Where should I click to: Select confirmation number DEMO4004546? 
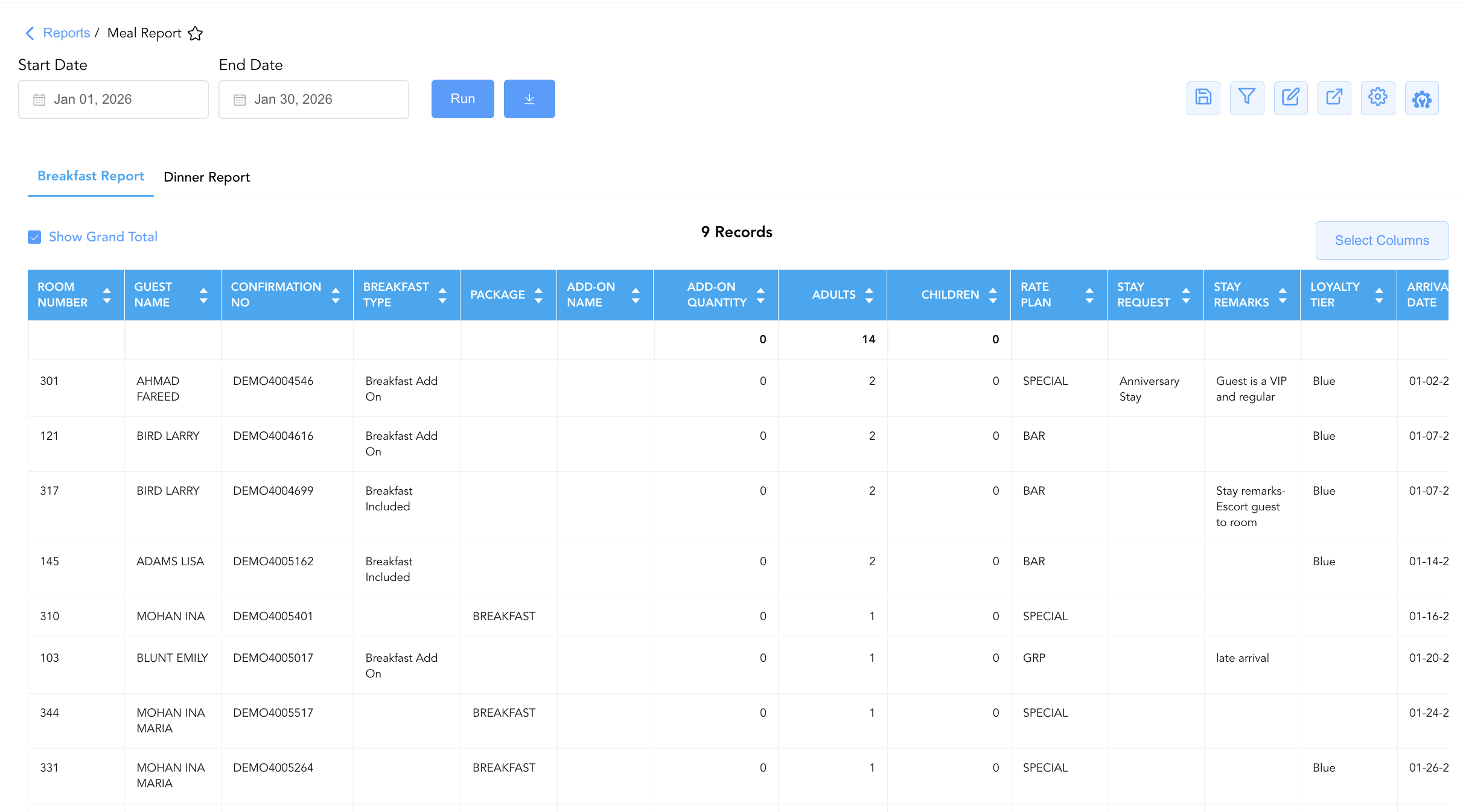[x=273, y=381]
